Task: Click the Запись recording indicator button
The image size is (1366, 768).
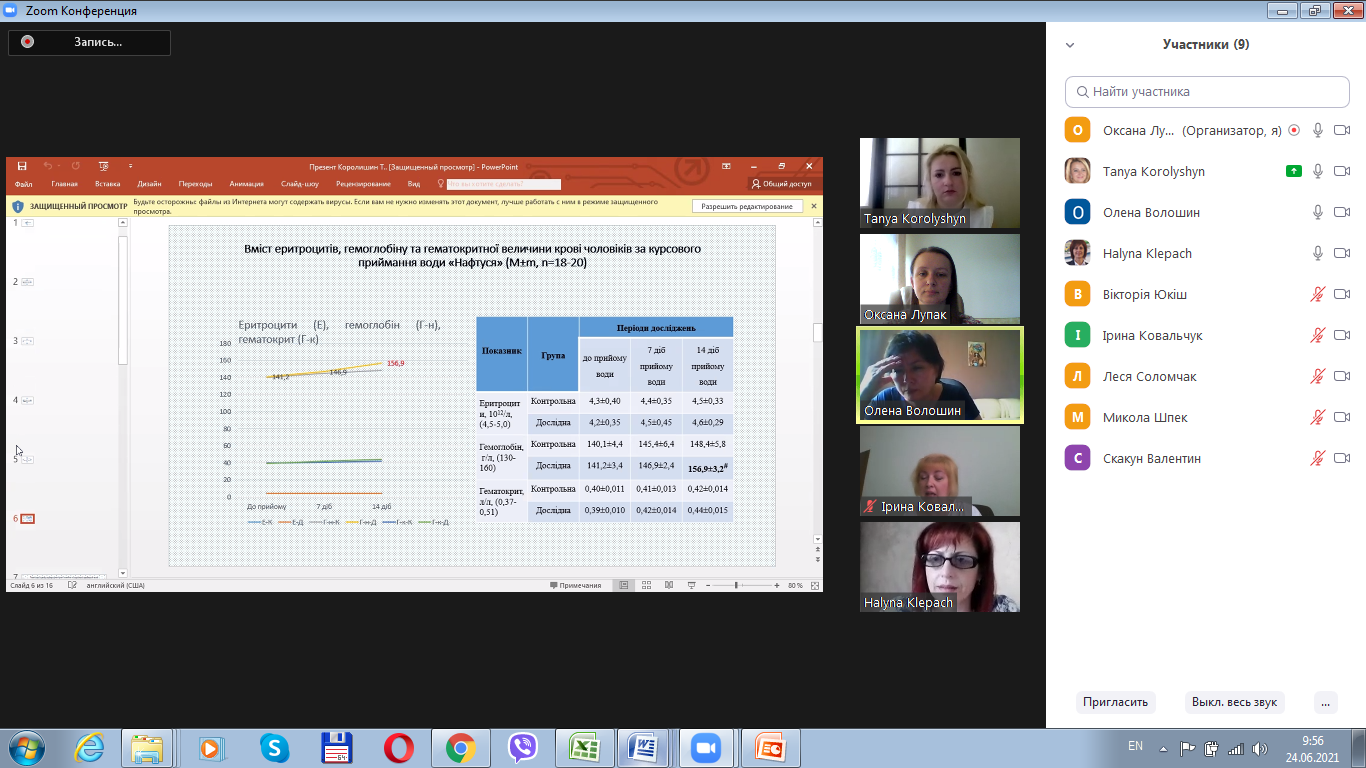Action: [x=89, y=42]
